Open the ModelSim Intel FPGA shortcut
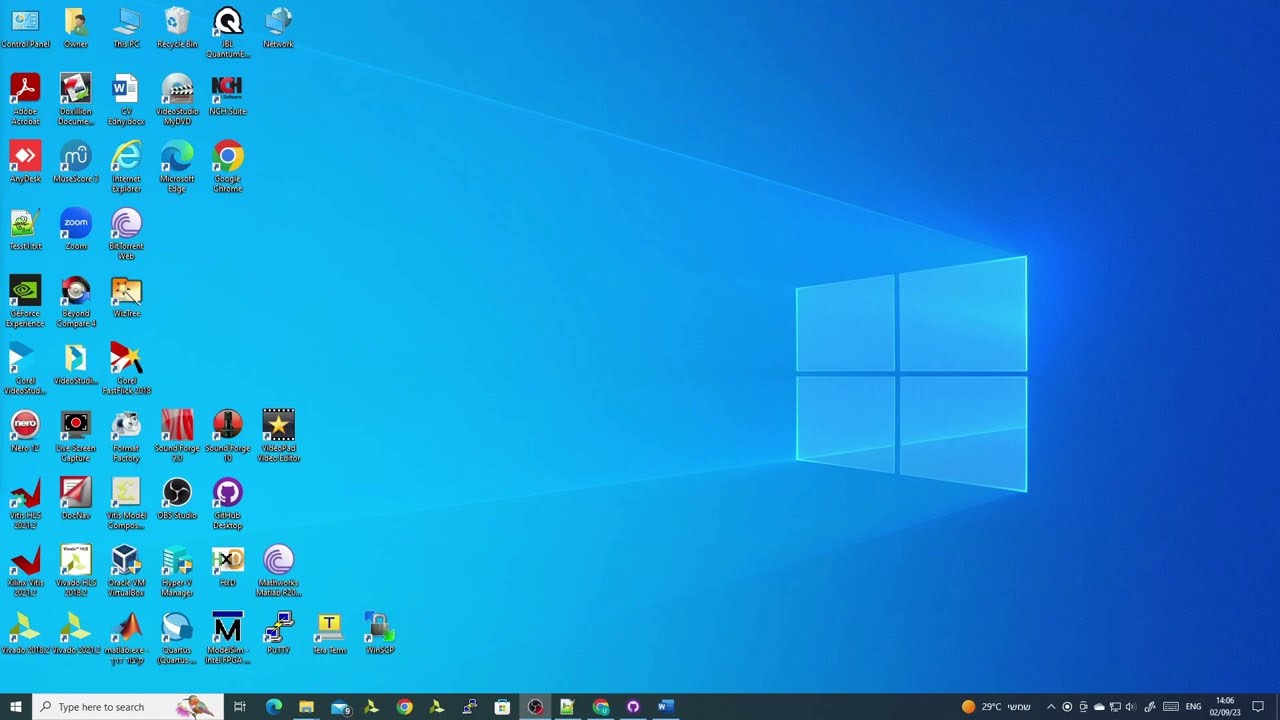The height and width of the screenshot is (720, 1280). (x=228, y=638)
